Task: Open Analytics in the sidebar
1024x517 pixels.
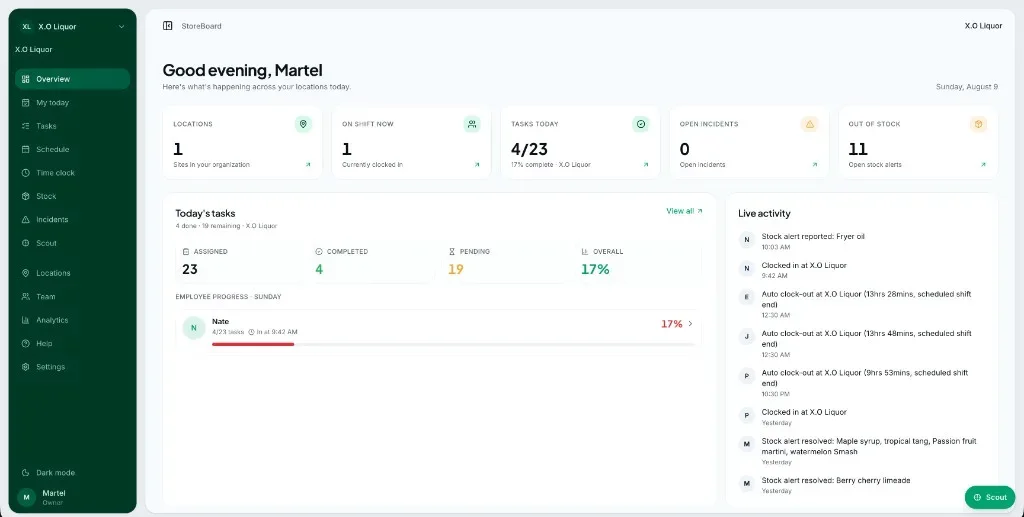Action: [72, 321]
